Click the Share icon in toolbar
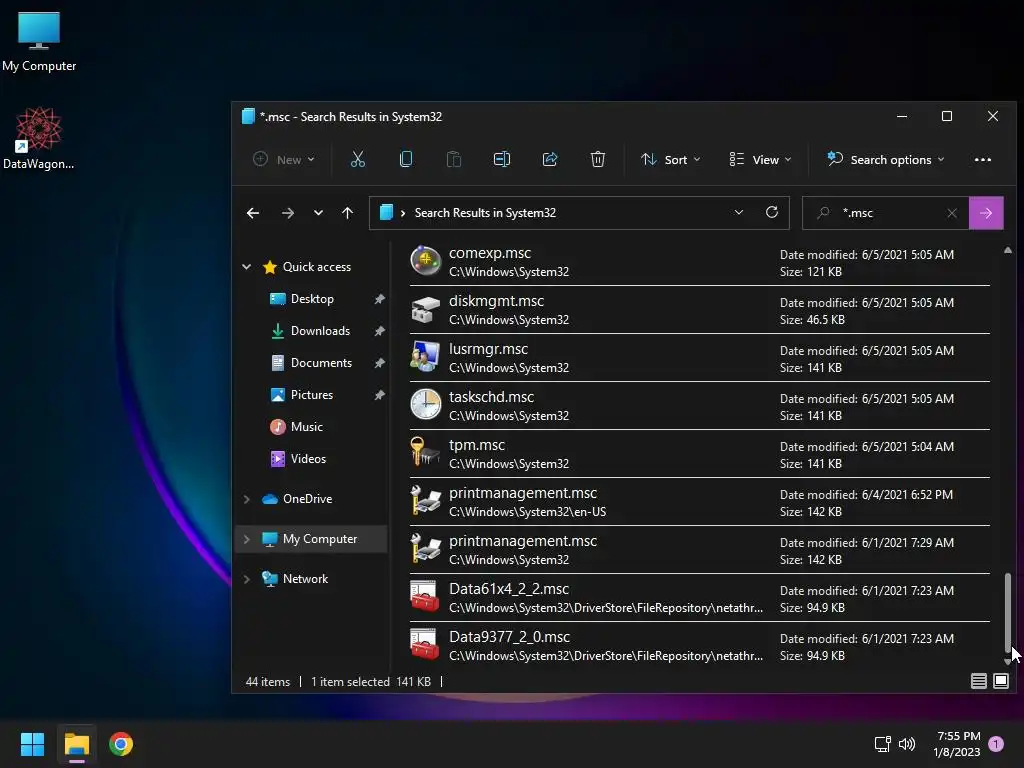The height and width of the screenshot is (768, 1024). [x=550, y=159]
